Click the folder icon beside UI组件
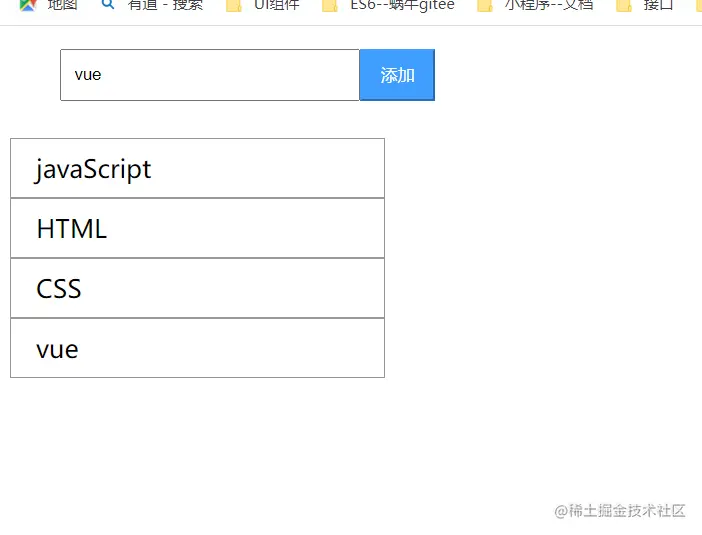702x535 pixels. click(x=234, y=5)
